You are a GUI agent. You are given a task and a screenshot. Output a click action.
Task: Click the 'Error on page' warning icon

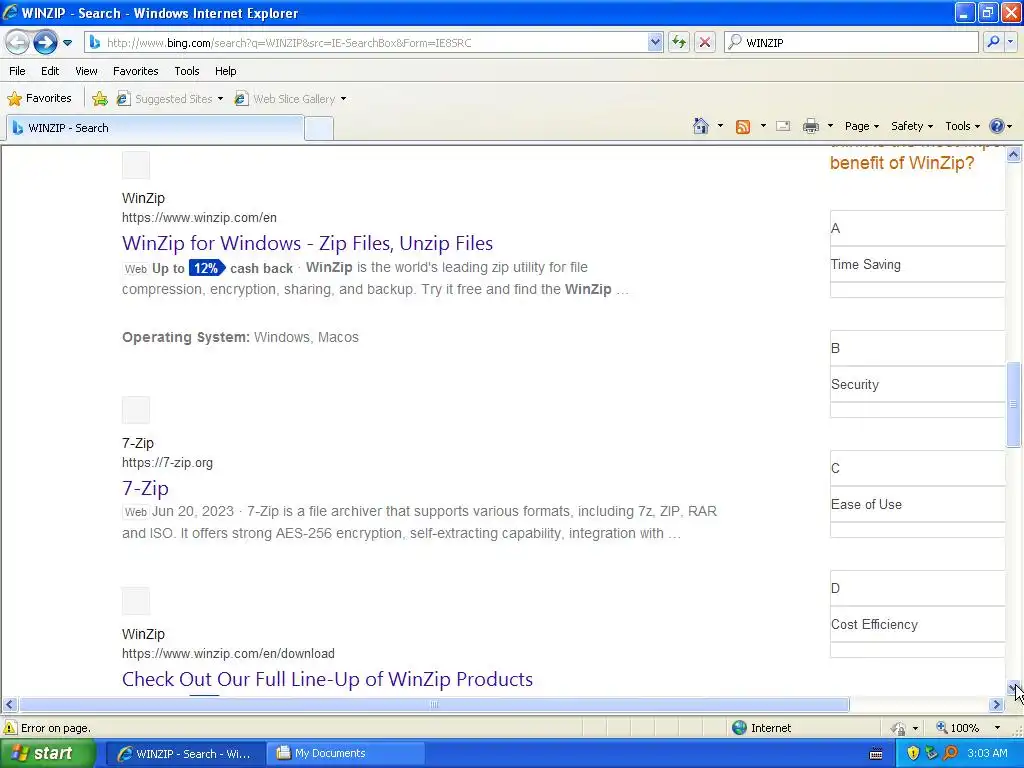click(x=10, y=728)
